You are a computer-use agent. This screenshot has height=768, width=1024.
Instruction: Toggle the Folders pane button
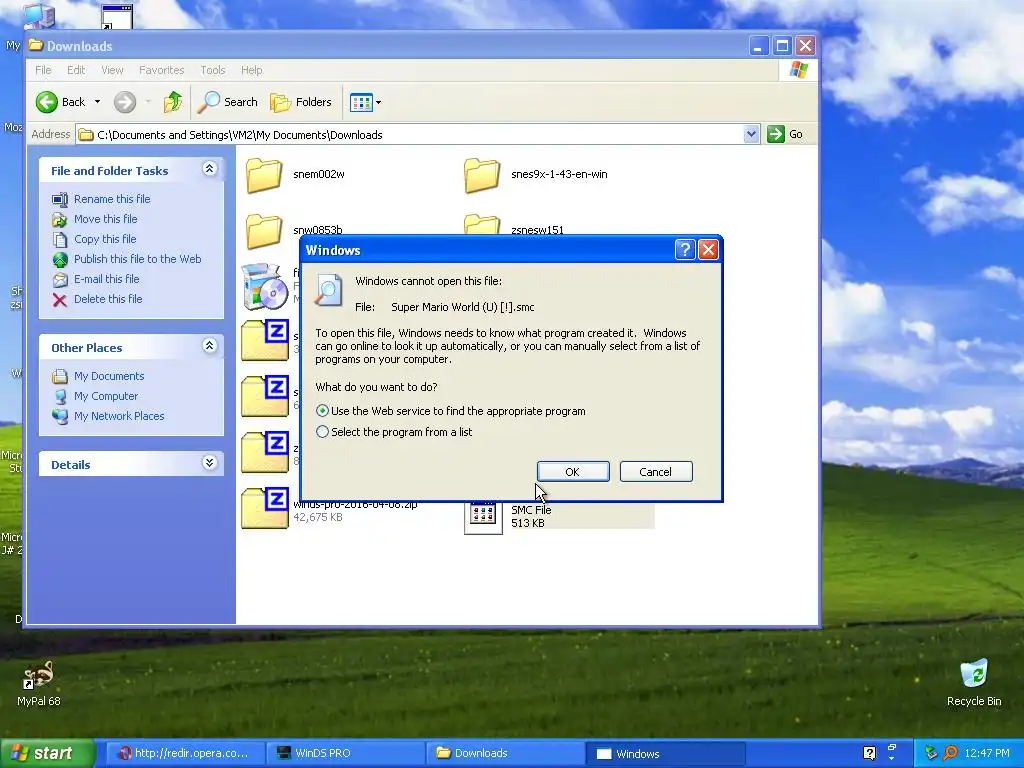[x=301, y=102]
